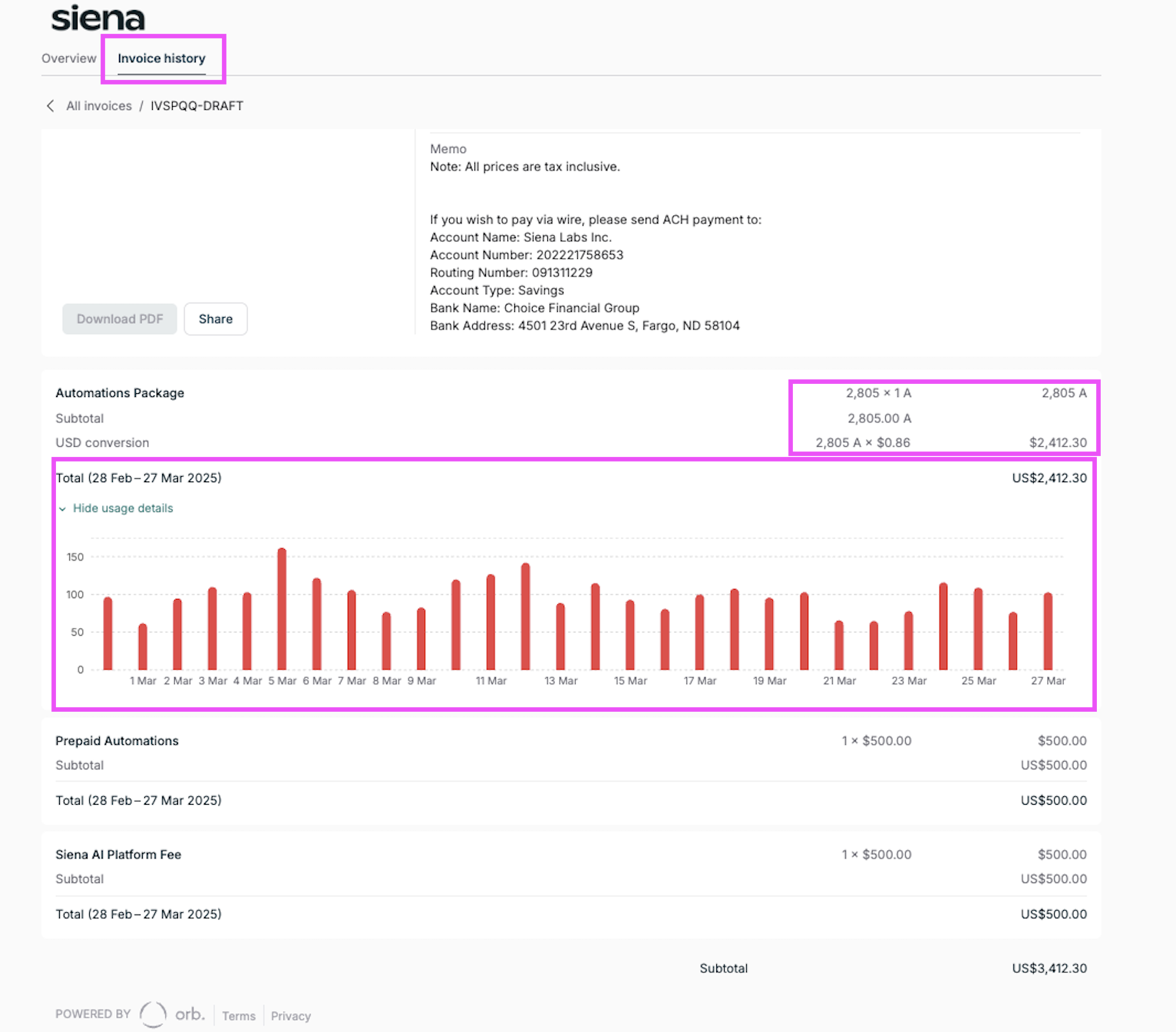
Task: Click the chevron beside Hide usage details
Action: point(62,509)
